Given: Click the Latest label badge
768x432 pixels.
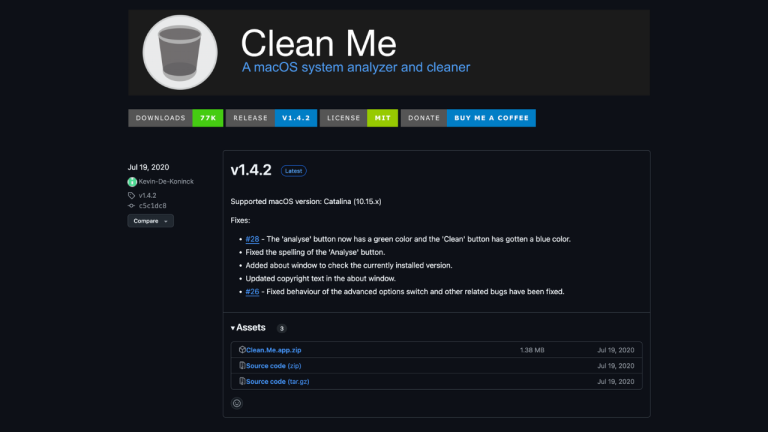Looking at the screenshot, I should point(293,171).
